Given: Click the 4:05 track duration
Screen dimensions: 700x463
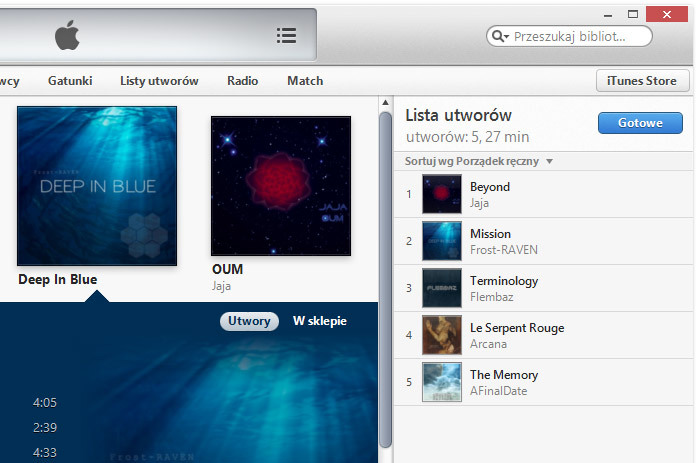Looking at the screenshot, I should tap(45, 403).
